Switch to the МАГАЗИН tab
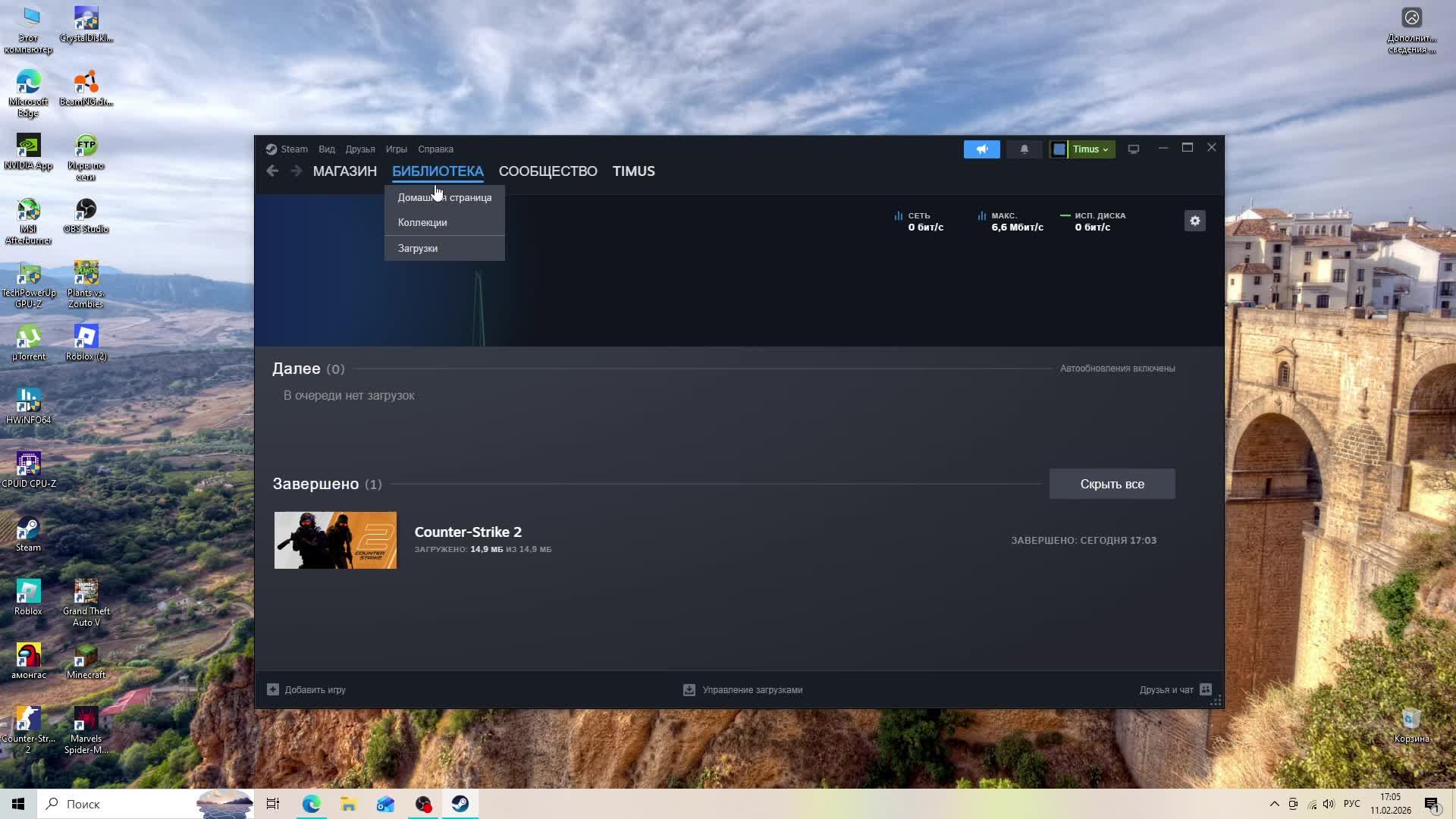 pos(344,171)
